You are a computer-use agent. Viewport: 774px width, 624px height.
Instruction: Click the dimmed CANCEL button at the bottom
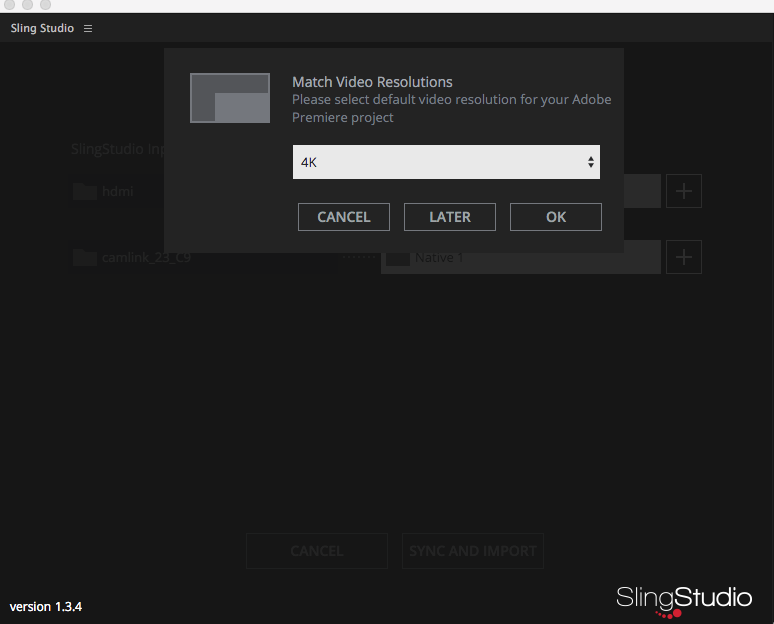(x=317, y=551)
